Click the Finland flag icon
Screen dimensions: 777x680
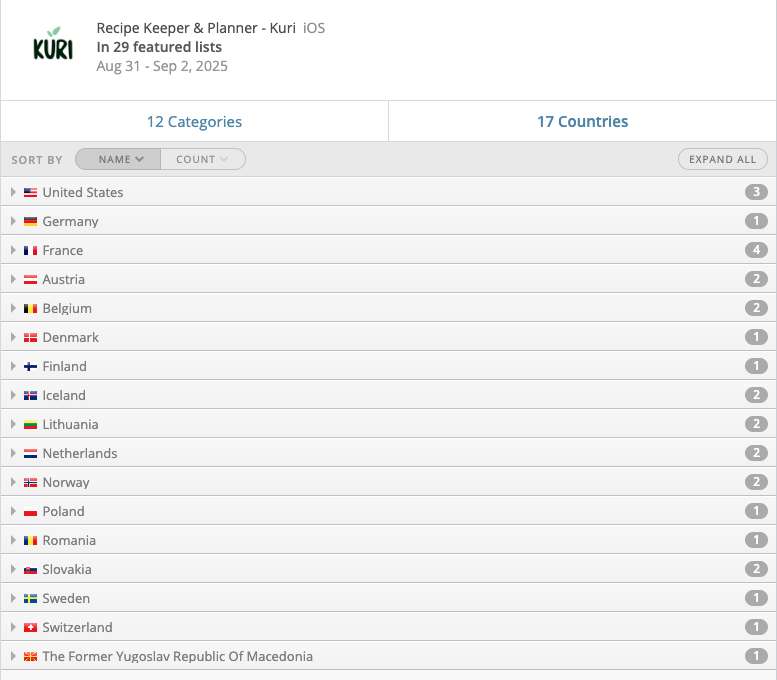point(30,366)
